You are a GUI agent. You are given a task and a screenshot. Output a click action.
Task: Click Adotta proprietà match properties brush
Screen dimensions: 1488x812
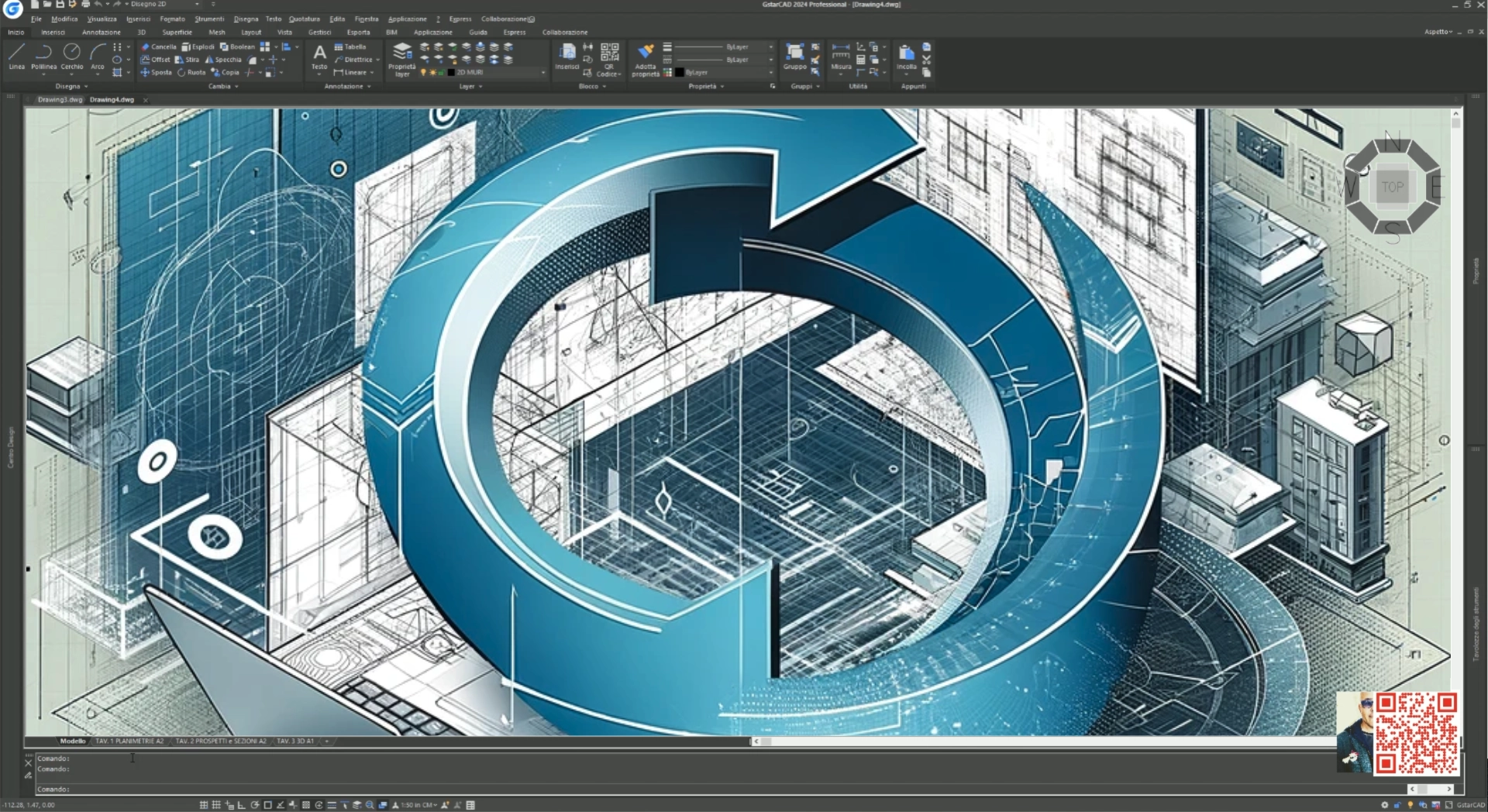pos(646,60)
